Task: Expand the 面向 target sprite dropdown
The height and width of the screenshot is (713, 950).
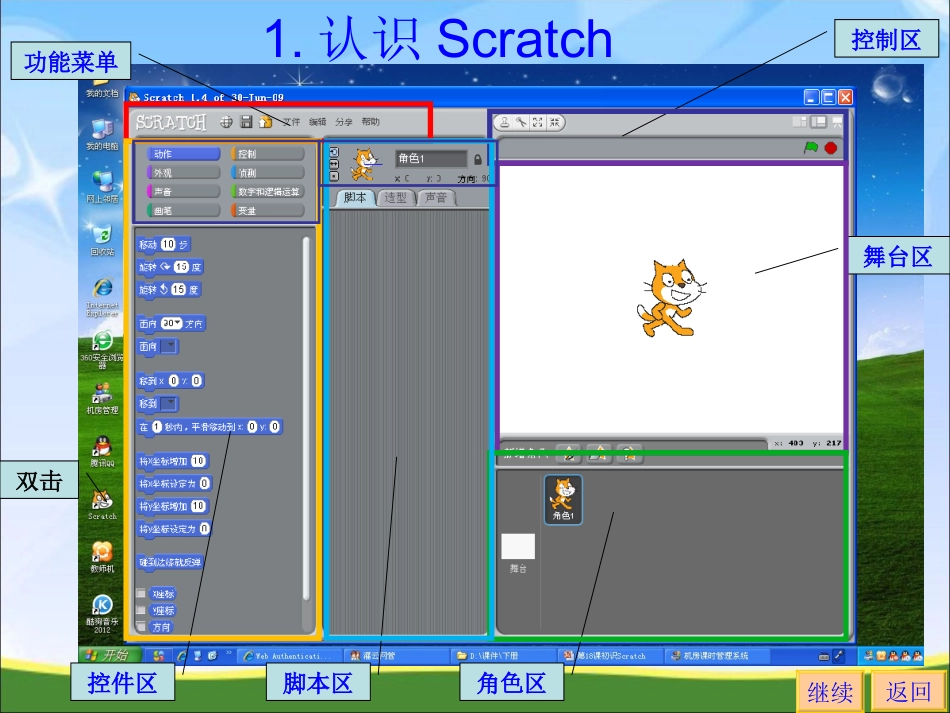Action: [x=169, y=346]
